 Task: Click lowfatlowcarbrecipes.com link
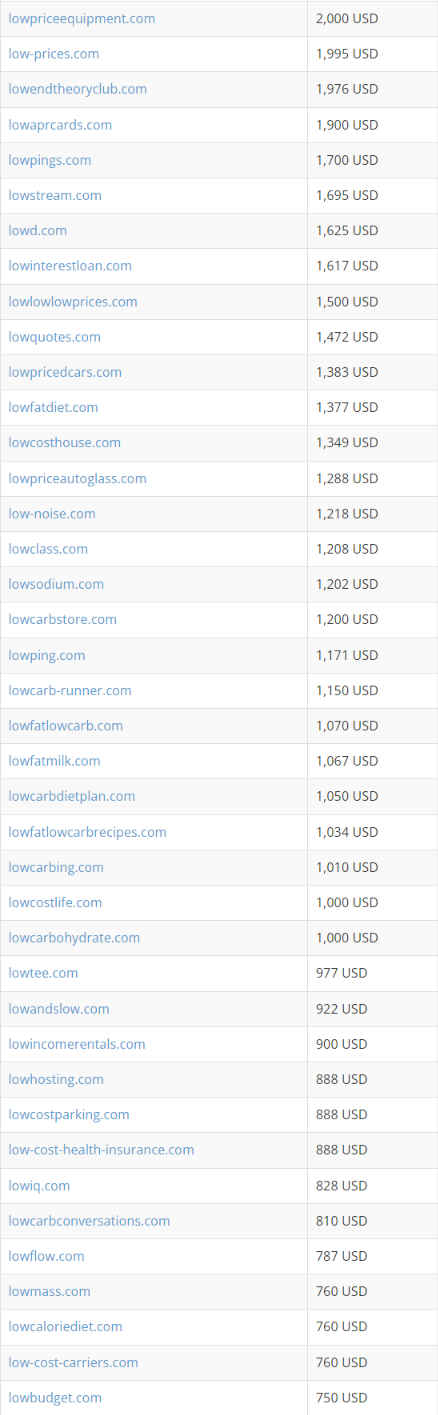click(x=88, y=832)
